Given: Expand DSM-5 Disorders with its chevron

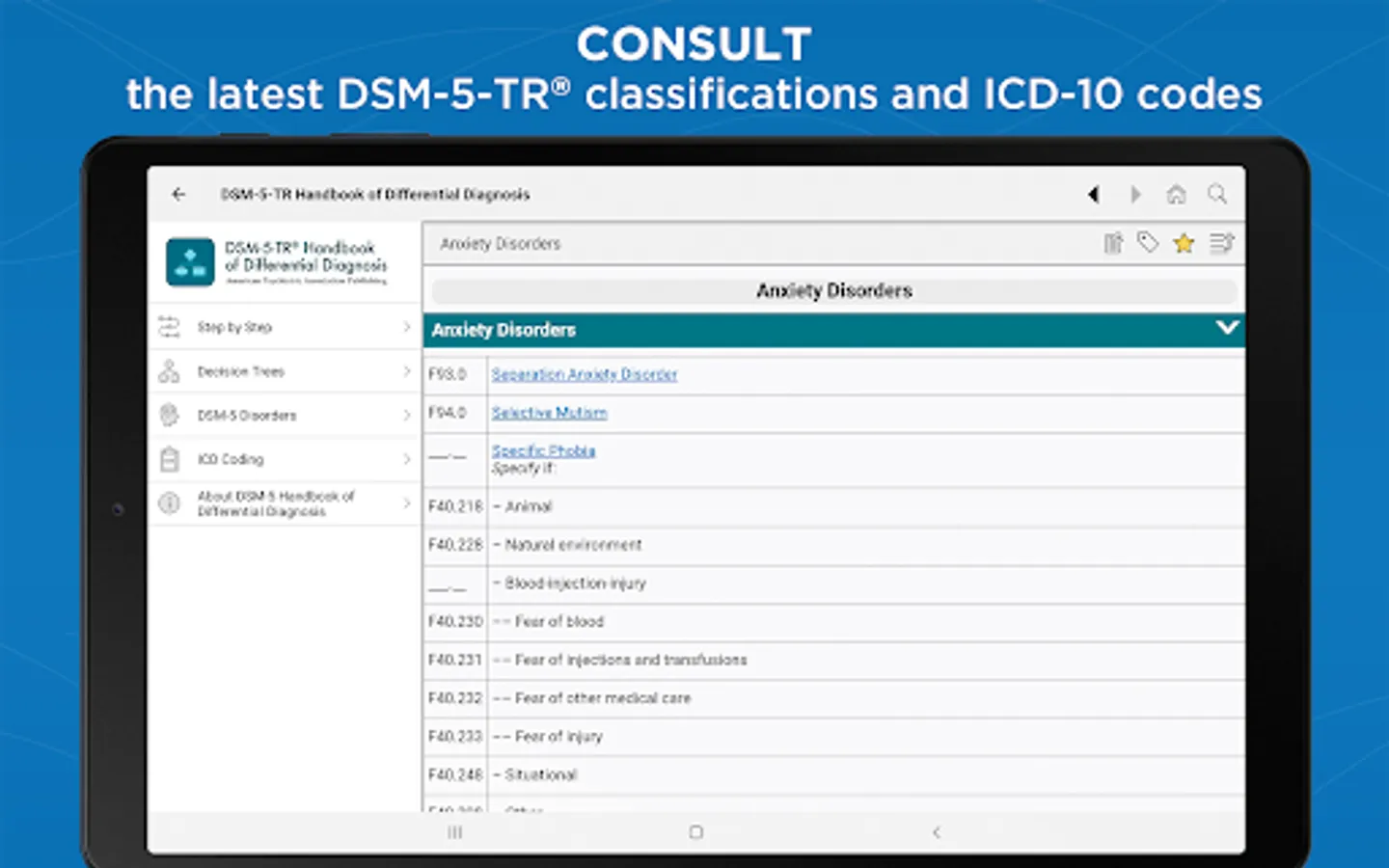Looking at the screenshot, I should pyautogui.click(x=407, y=416).
